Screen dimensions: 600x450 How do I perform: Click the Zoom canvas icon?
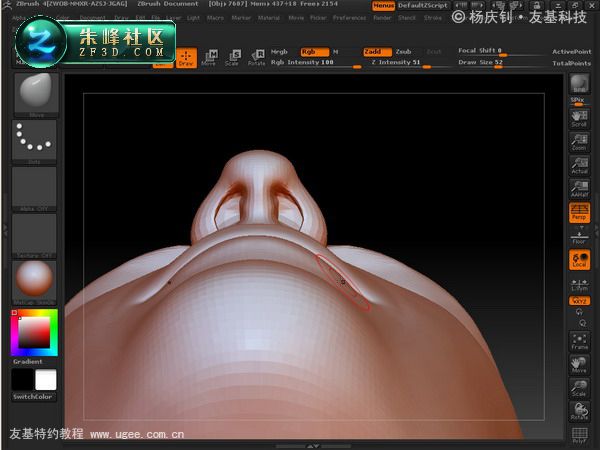579,142
